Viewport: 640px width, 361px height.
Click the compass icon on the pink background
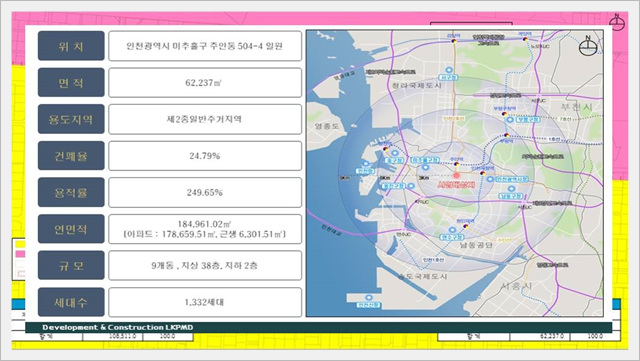pyautogui.click(x=616, y=22)
